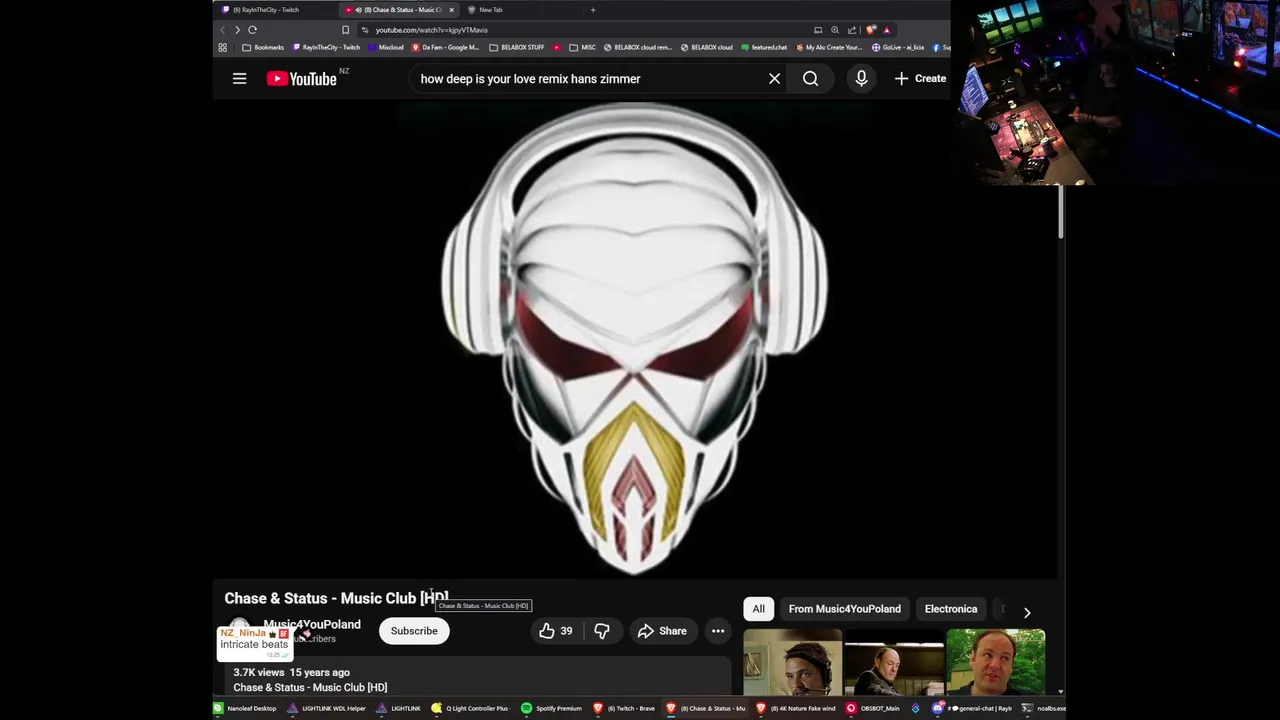This screenshot has height=720, width=1280.
Task: Share the Chase & Status video
Action: click(x=662, y=631)
